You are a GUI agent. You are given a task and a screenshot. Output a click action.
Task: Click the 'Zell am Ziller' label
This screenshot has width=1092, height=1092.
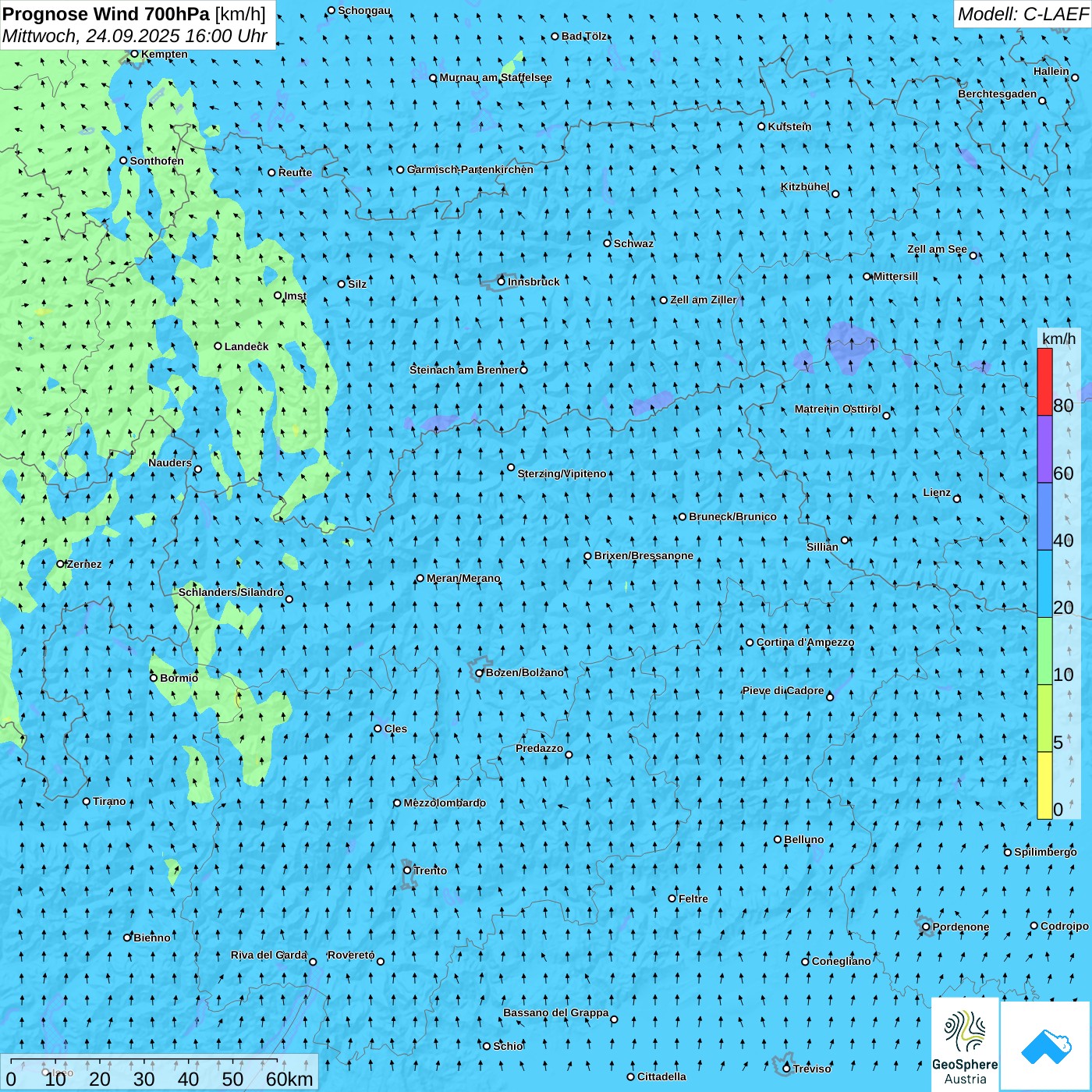[x=703, y=300]
